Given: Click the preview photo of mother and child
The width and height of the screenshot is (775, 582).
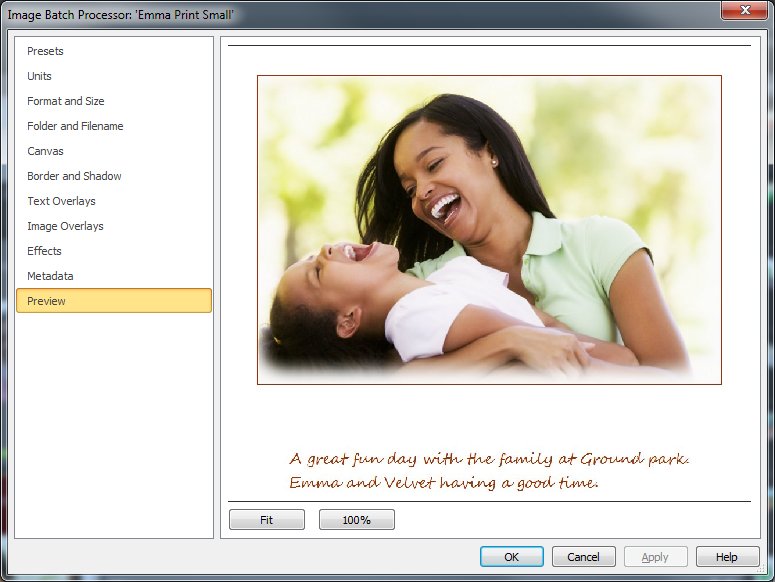Looking at the screenshot, I should click(x=489, y=230).
